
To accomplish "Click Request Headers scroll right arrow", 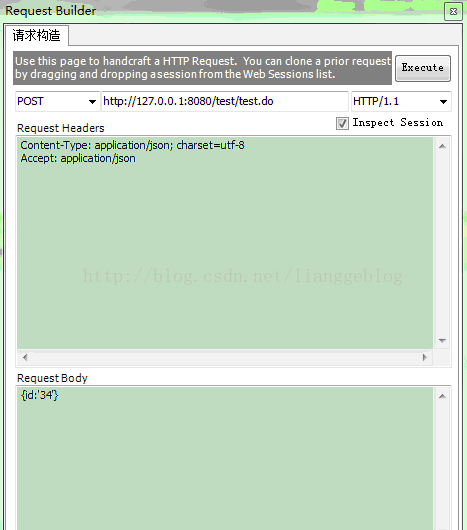I will pyautogui.click(x=425, y=357).
